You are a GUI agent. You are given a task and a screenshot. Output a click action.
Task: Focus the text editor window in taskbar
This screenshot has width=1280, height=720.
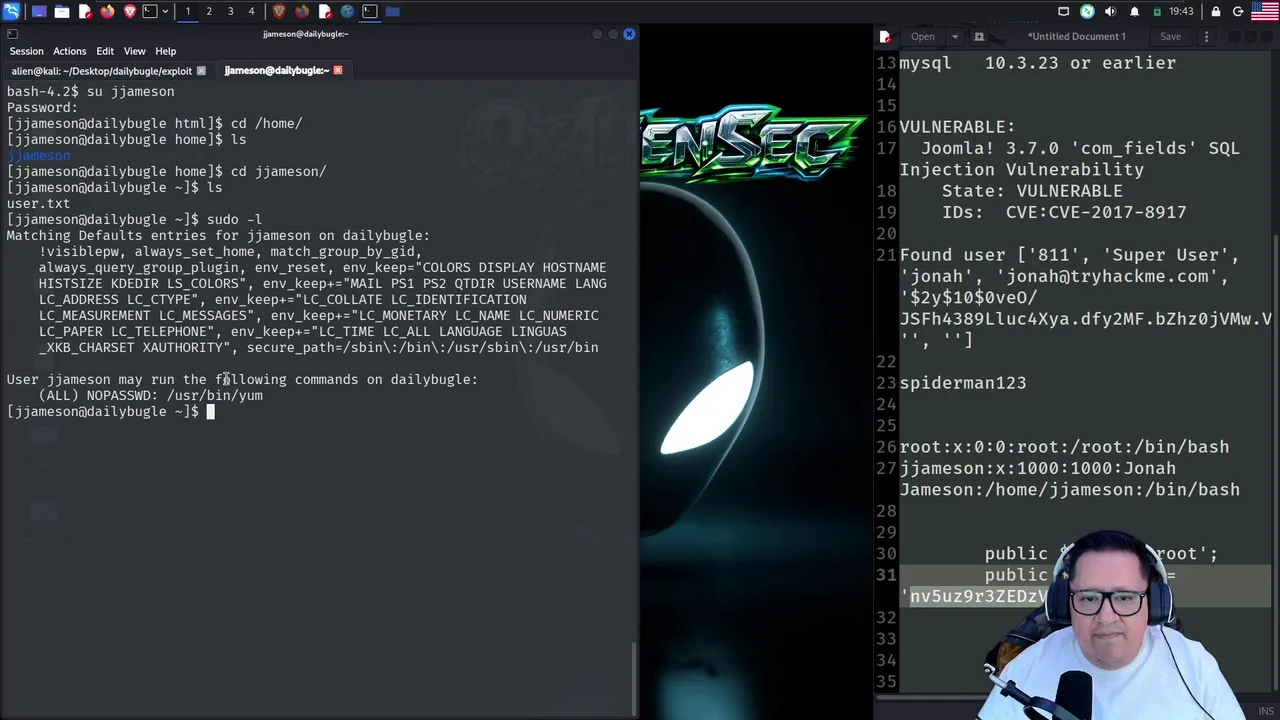point(324,11)
